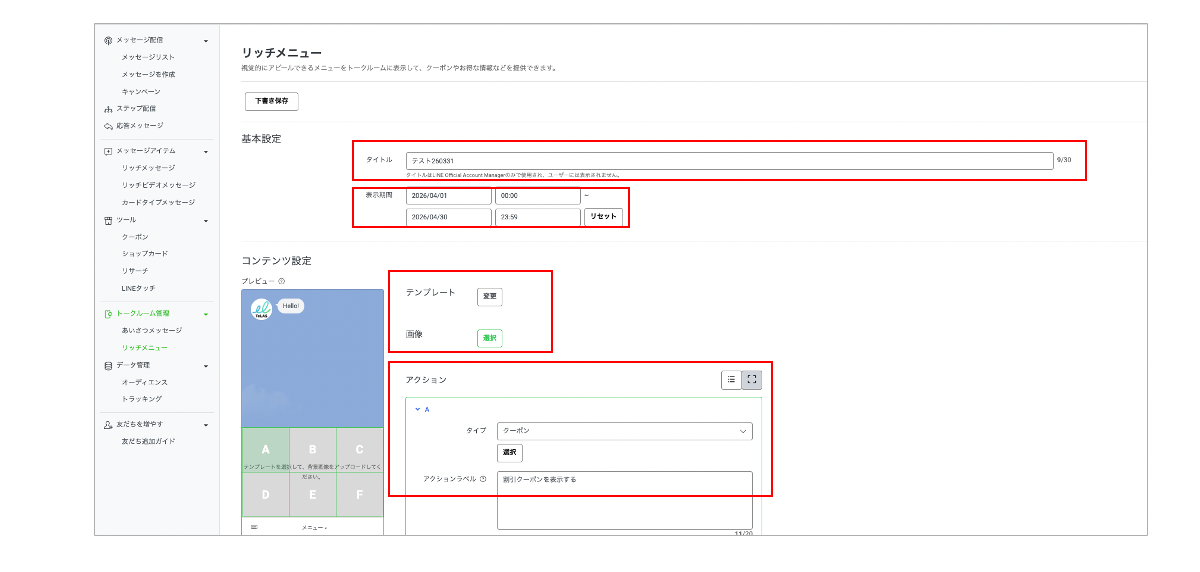Click the start date field 2026/04/01

point(448,197)
